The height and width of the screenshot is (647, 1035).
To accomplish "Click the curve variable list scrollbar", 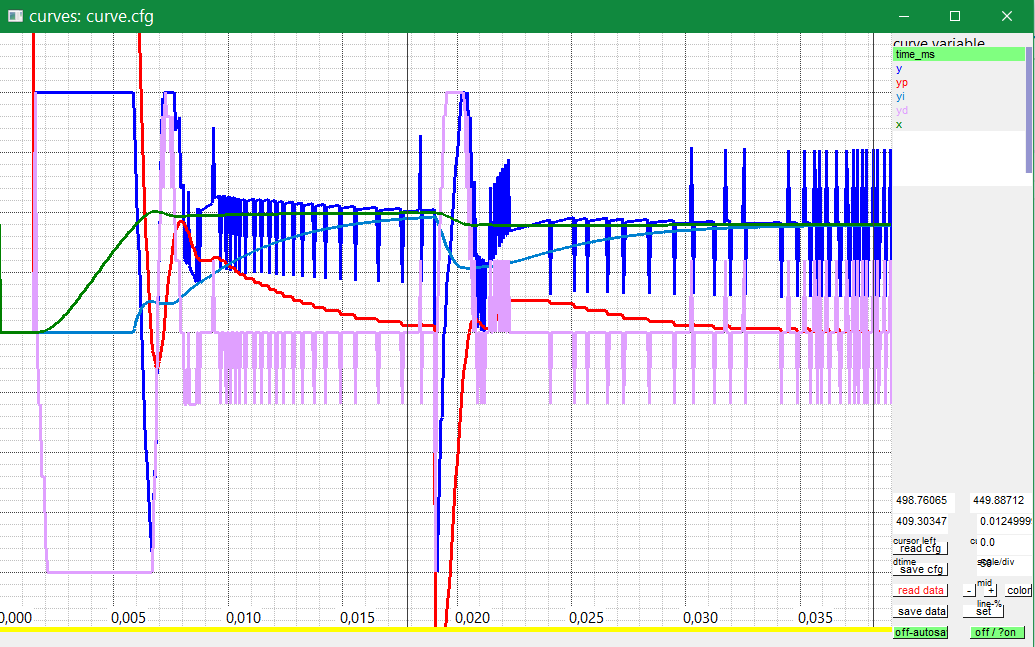I will pos(1028,109).
